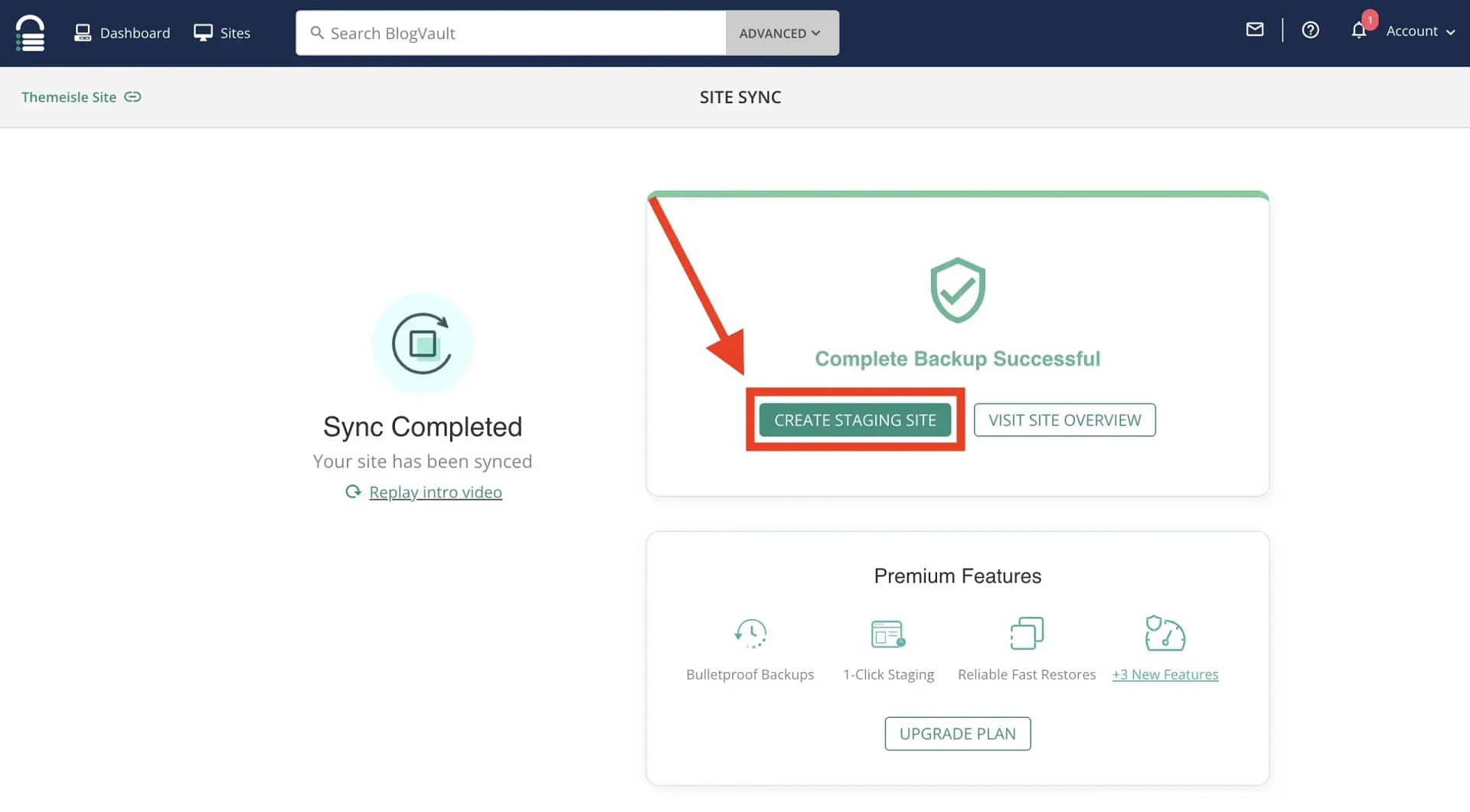Screen dimensions: 1470x812
Task: Click the Reliable Fast Restores label
Action: click(x=1027, y=674)
